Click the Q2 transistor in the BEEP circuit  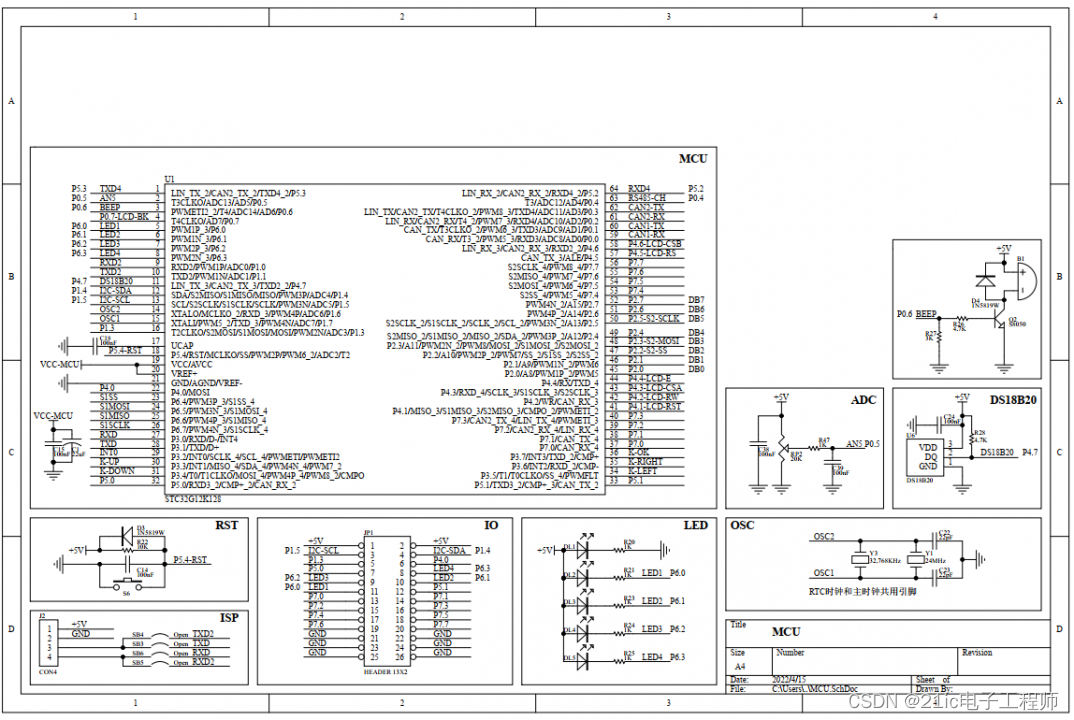[999, 318]
